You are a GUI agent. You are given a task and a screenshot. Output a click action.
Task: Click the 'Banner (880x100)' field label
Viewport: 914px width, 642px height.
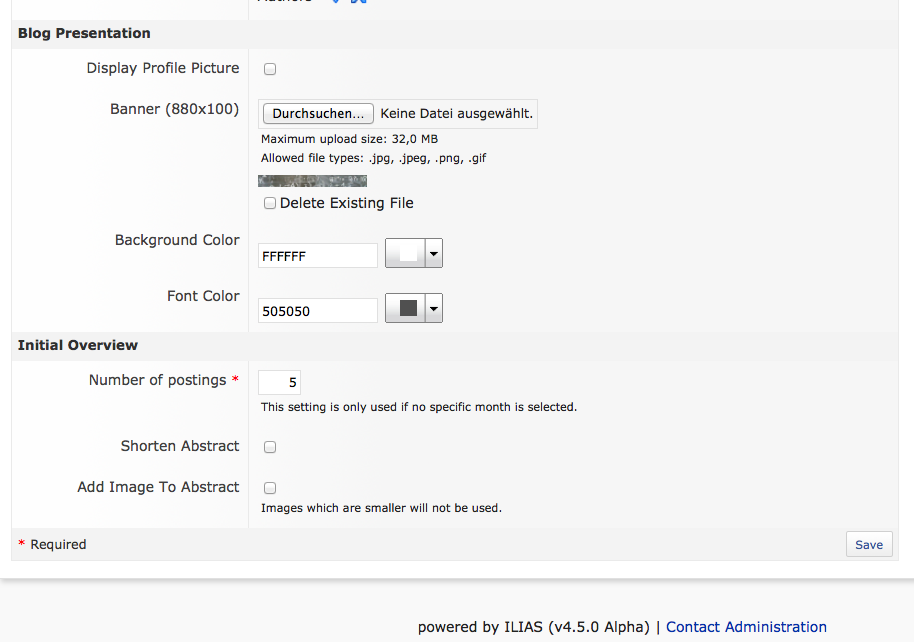tap(174, 109)
